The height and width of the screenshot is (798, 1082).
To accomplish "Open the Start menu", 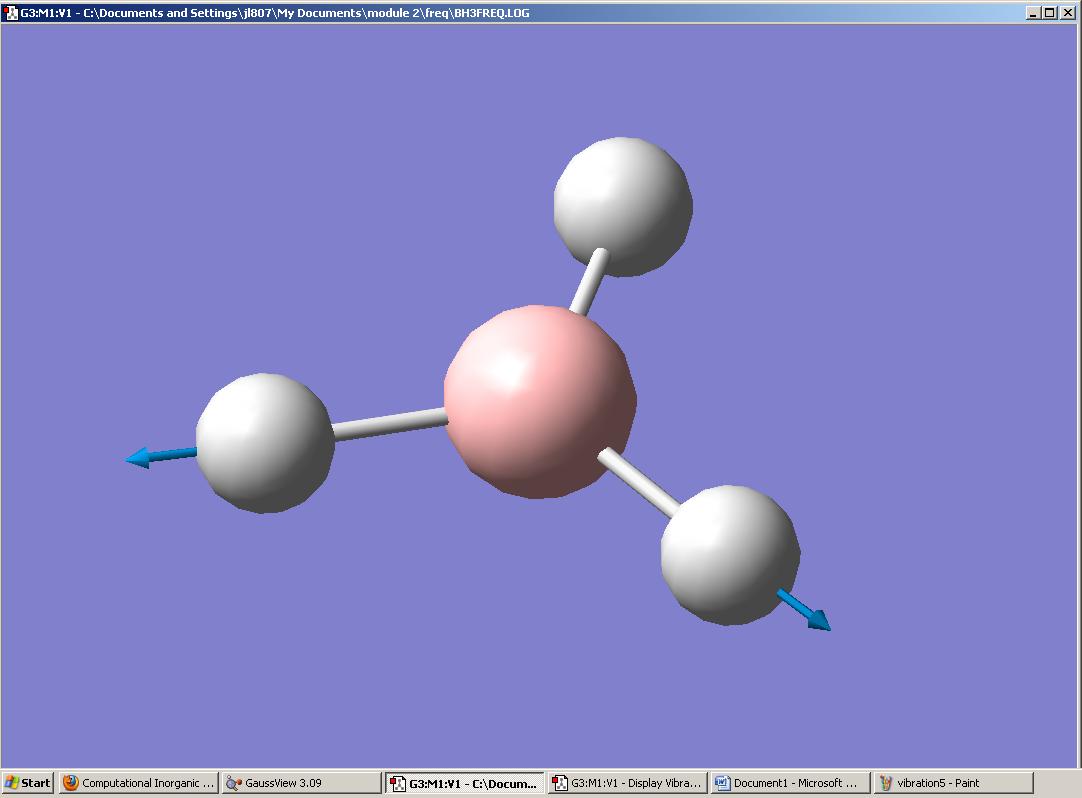I will pyautogui.click(x=28, y=783).
